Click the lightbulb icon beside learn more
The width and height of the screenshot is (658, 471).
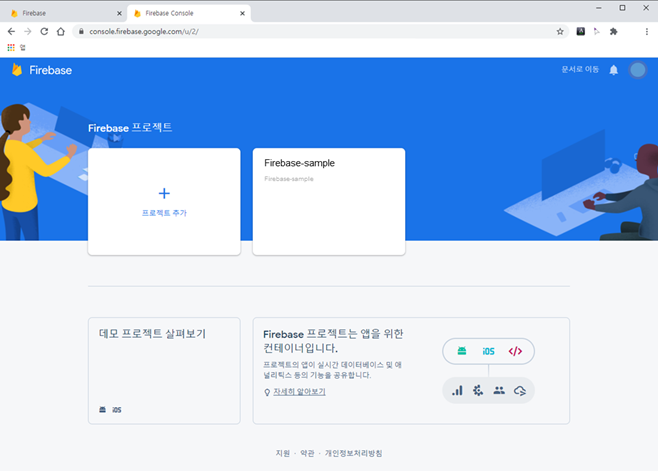point(267,392)
